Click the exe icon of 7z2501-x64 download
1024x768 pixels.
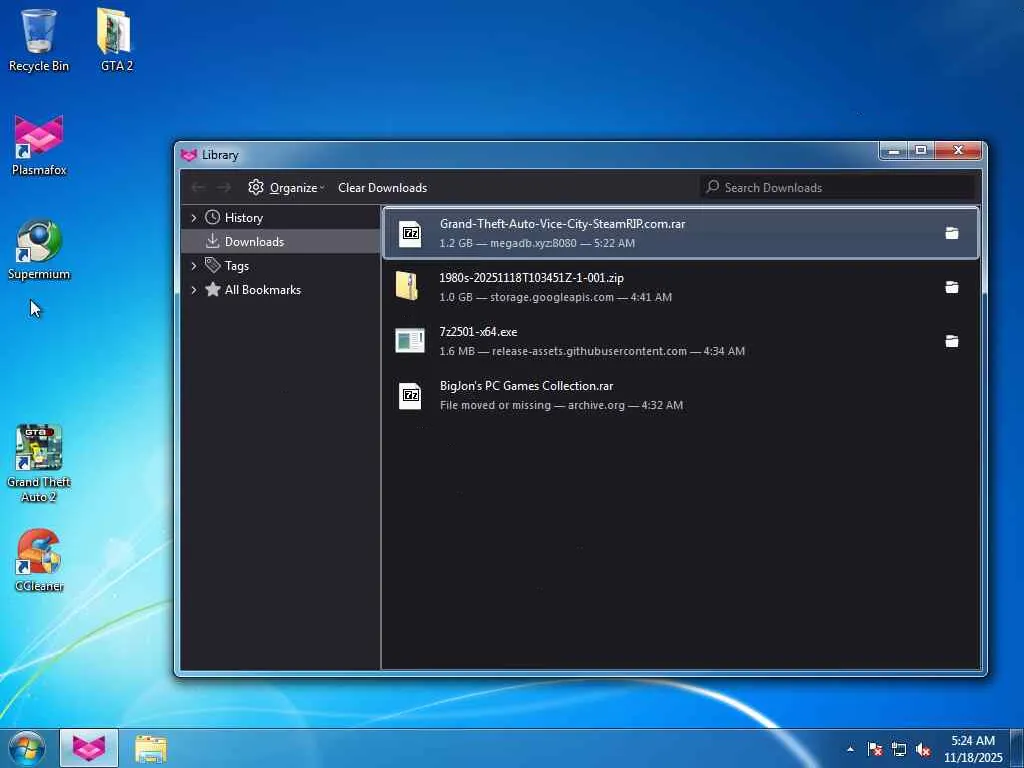click(x=409, y=341)
